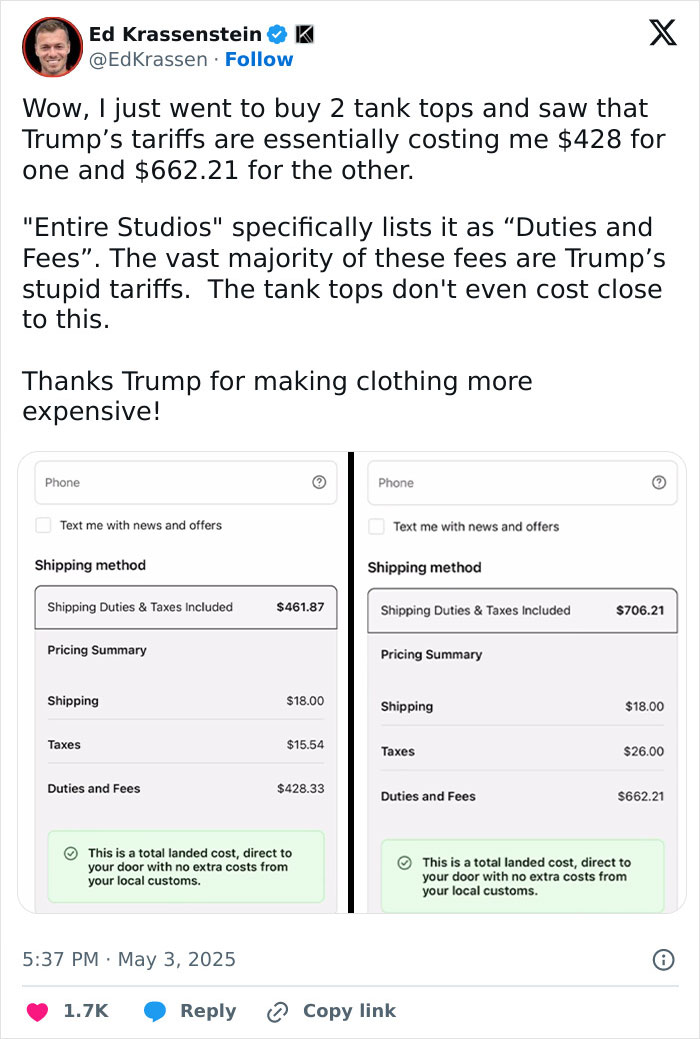Click the Follow button
This screenshot has height=1039, width=700.
[x=260, y=59]
